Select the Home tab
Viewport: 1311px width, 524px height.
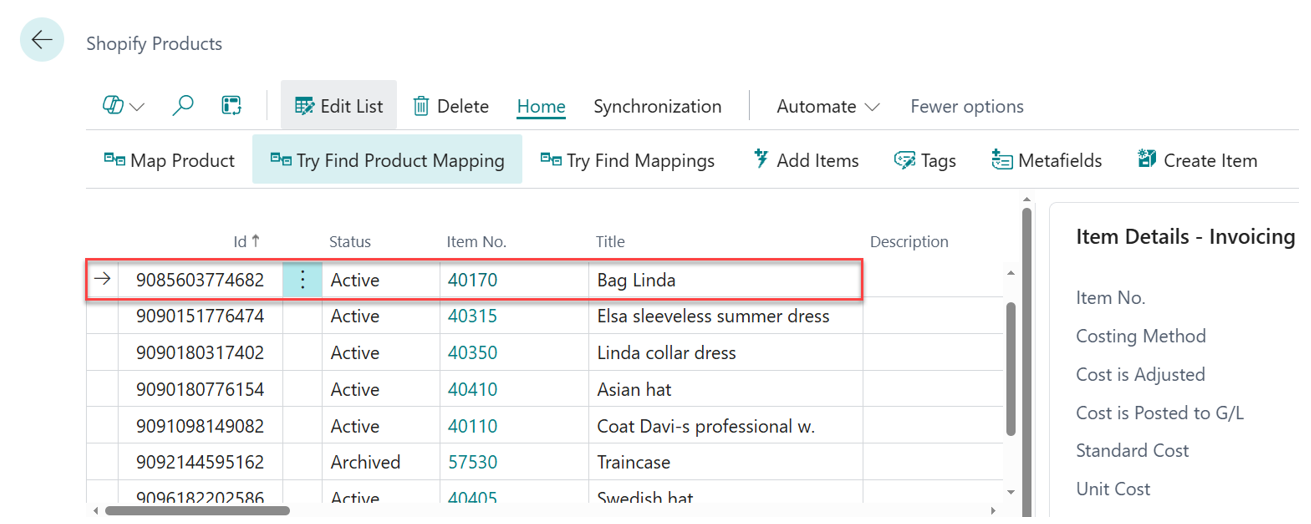pyautogui.click(x=541, y=106)
